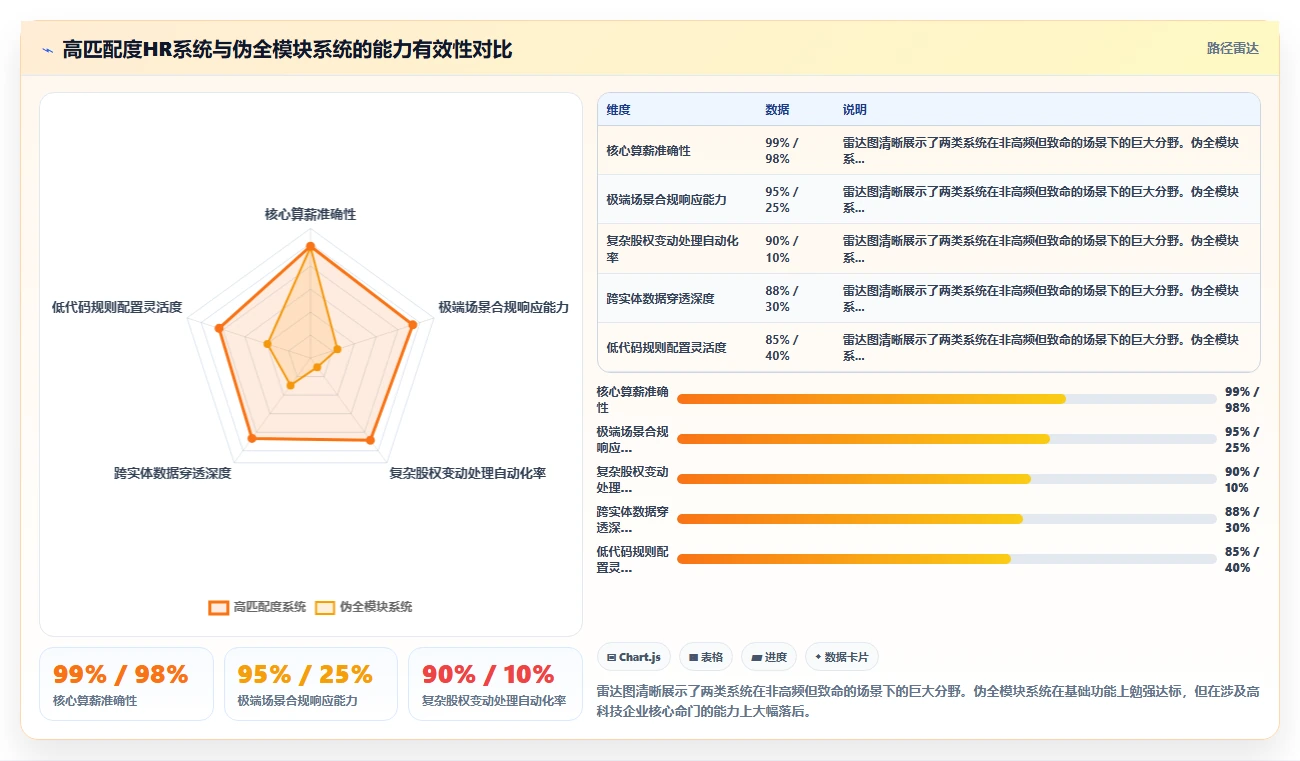The image size is (1300, 761).
Task: Click the orange radar point near 极端场景合规响应能力
Action: click(x=411, y=323)
